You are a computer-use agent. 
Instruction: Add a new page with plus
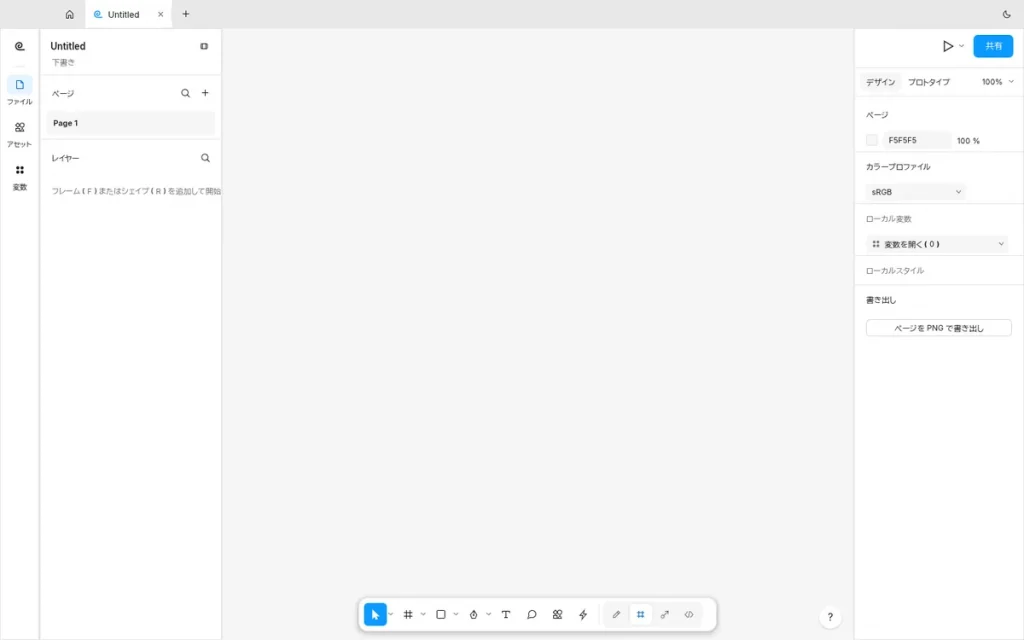pyautogui.click(x=205, y=93)
